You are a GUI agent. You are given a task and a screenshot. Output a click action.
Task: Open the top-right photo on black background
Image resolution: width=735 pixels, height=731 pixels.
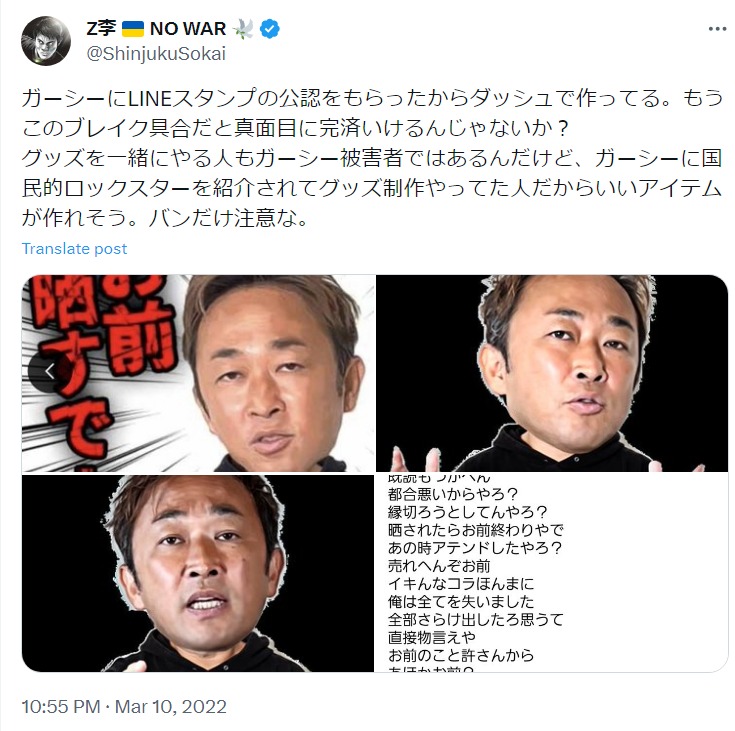[x=552, y=373]
